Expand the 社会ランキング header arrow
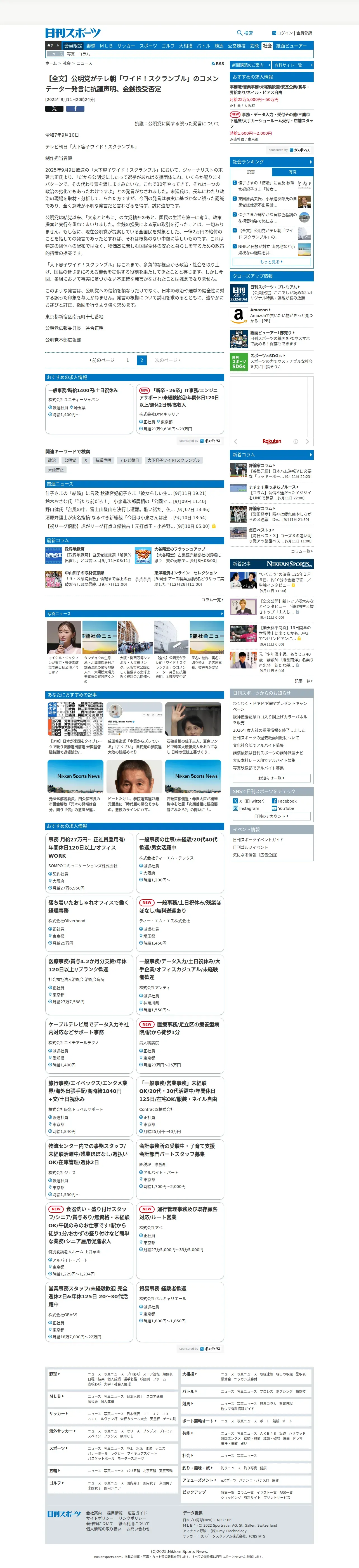Viewport: 359px width, 1568px height. point(310,162)
